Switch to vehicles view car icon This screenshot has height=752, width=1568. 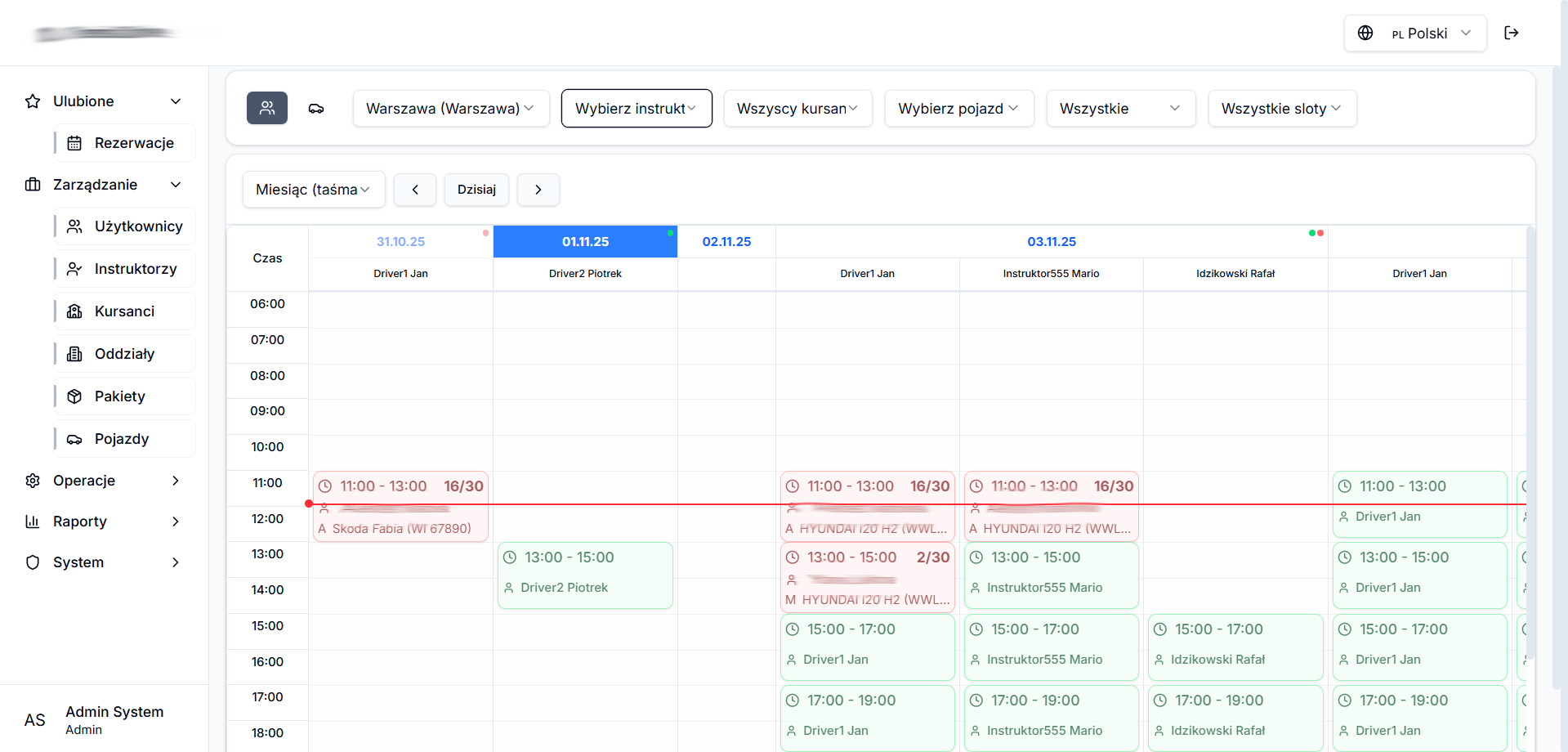click(316, 109)
